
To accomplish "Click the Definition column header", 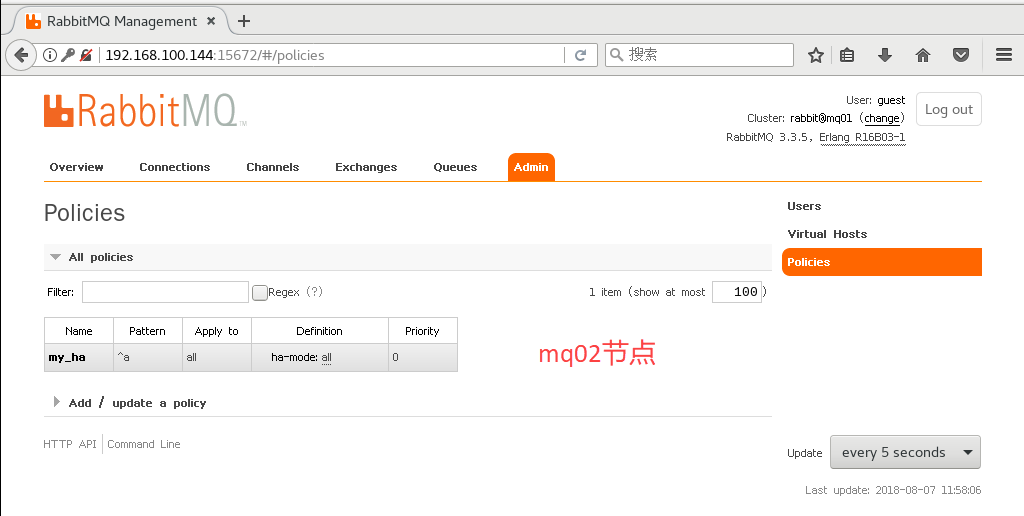I will (x=319, y=331).
